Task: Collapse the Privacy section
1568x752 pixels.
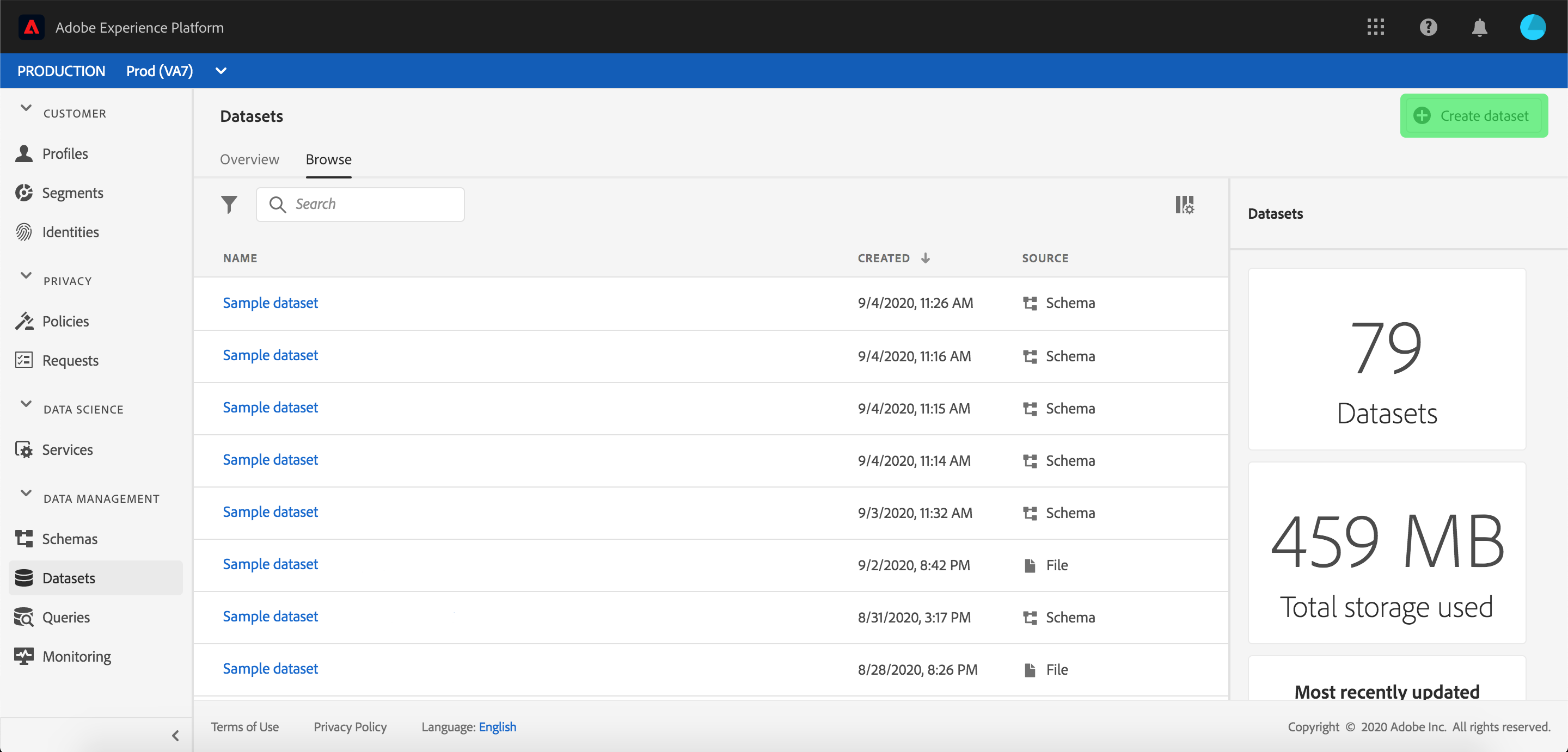Action: click(26, 276)
